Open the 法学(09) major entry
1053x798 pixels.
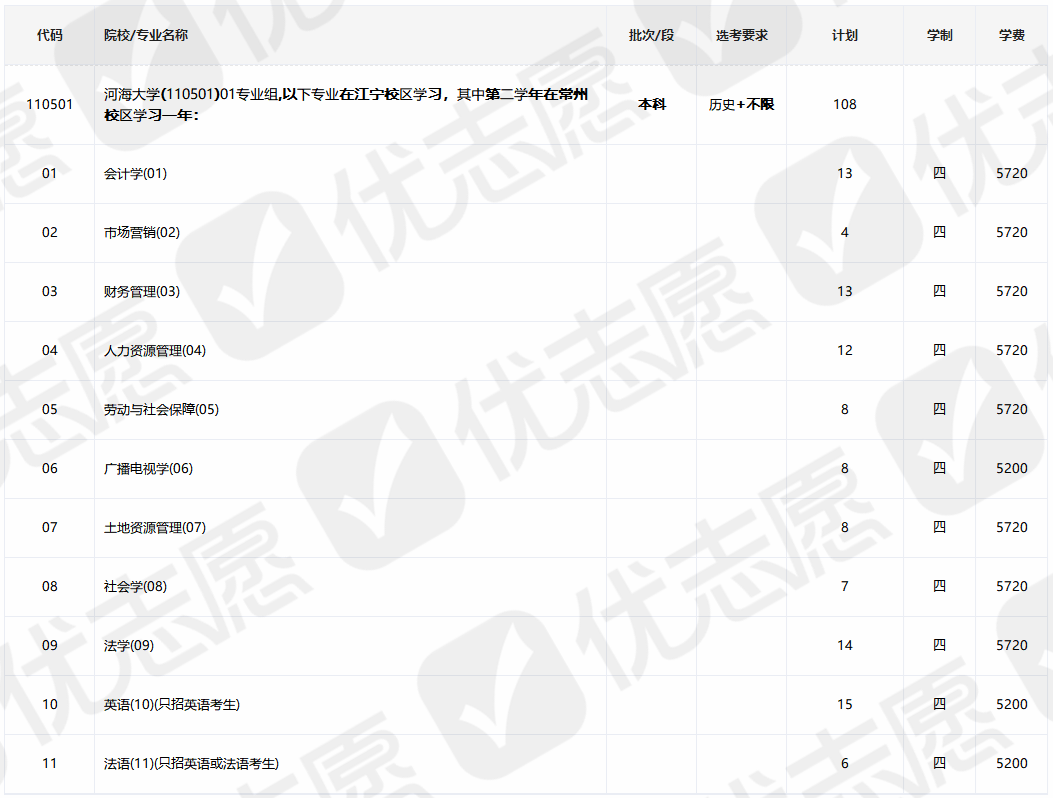129,645
